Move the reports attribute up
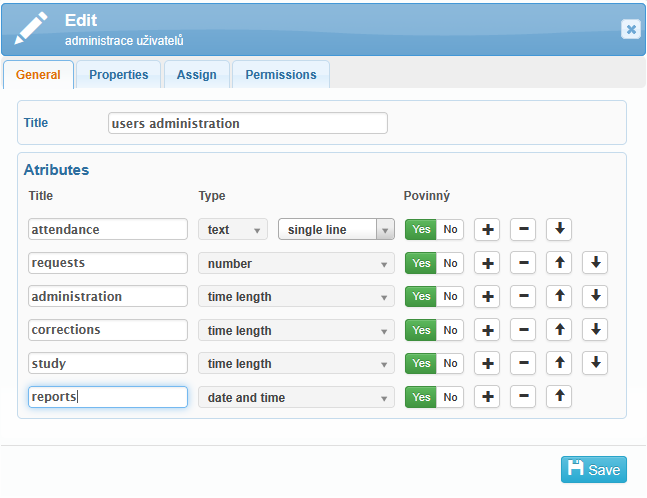Screen dimensions: 647x498 click(x=559, y=397)
